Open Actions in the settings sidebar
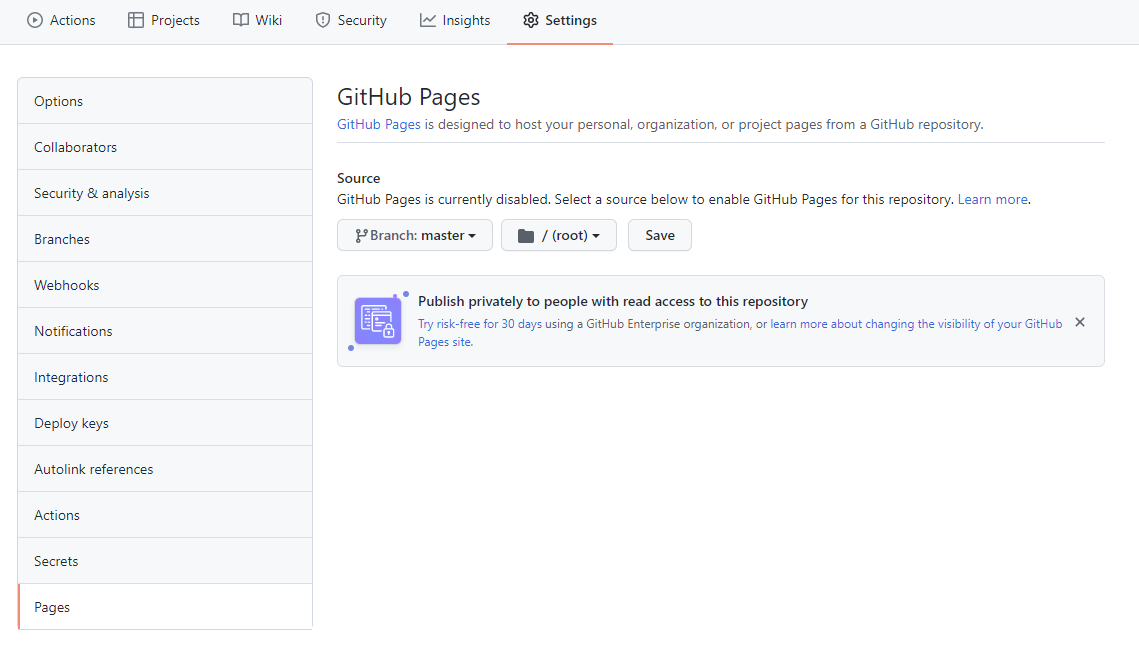1139x665 pixels. point(165,515)
